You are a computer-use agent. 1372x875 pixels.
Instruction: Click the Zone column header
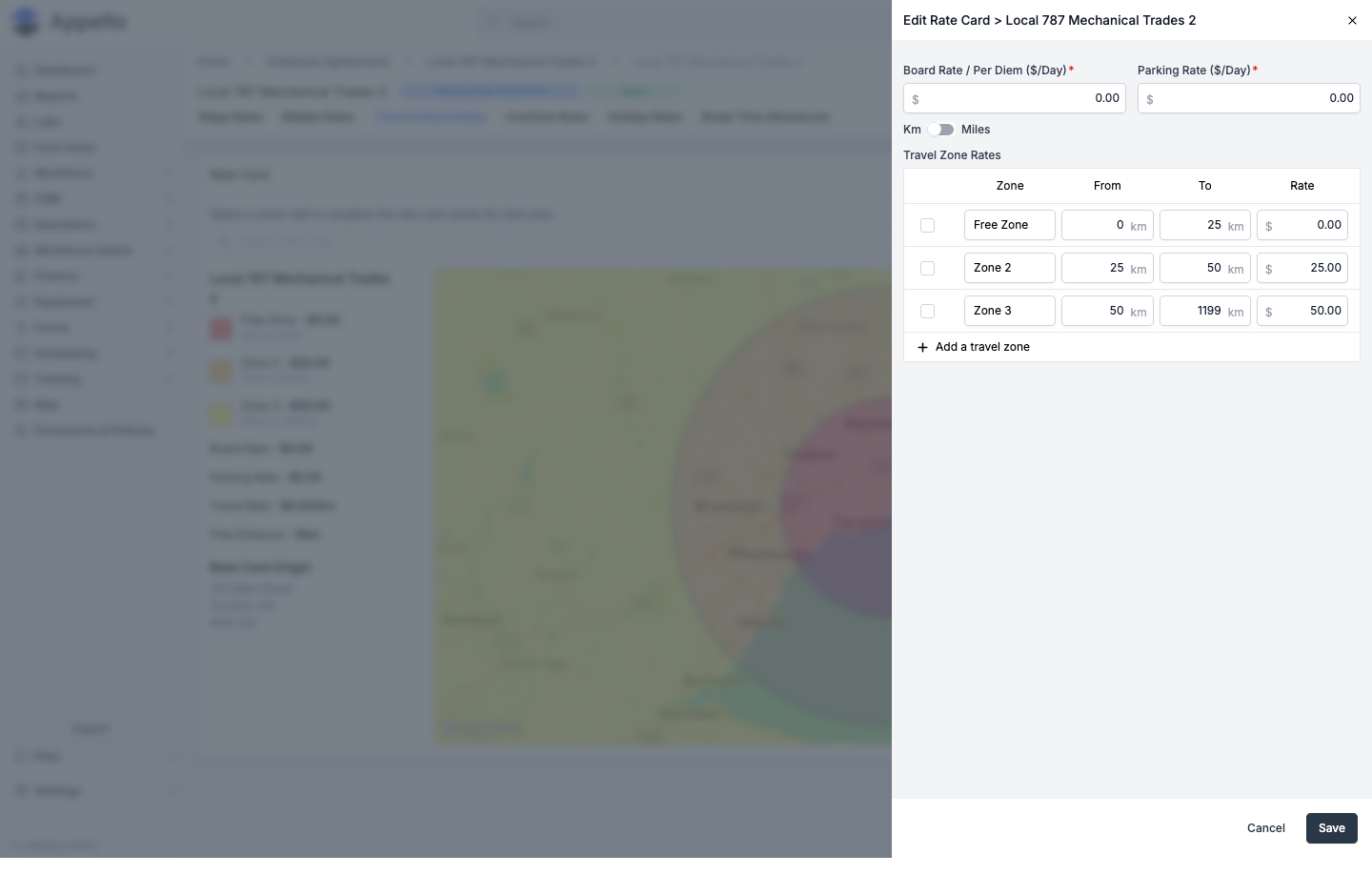pos(1010,186)
